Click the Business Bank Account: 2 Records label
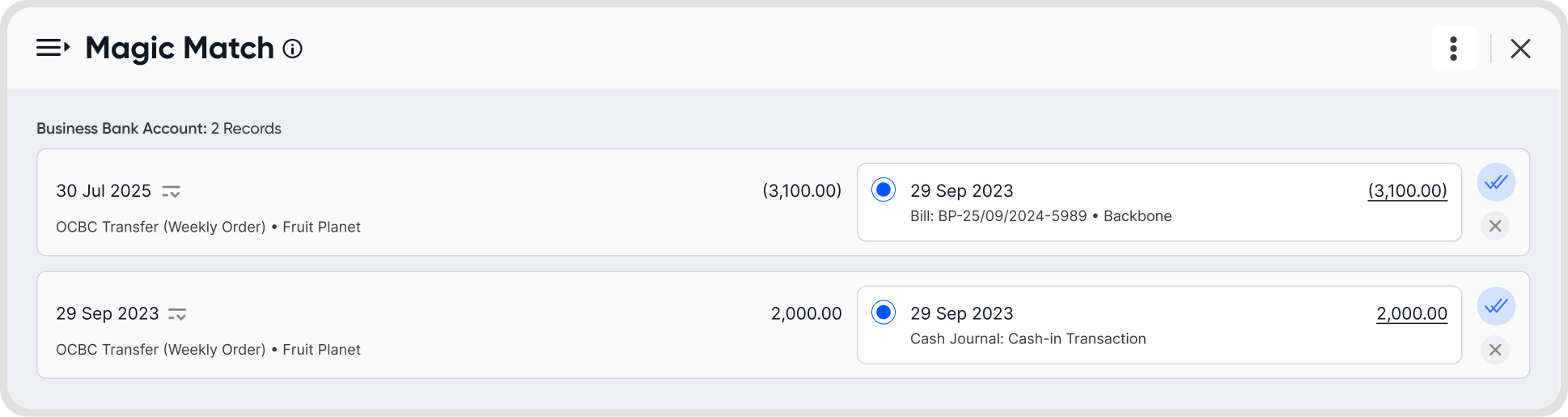Screen dimensions: 1568x417 coord(159,129)
